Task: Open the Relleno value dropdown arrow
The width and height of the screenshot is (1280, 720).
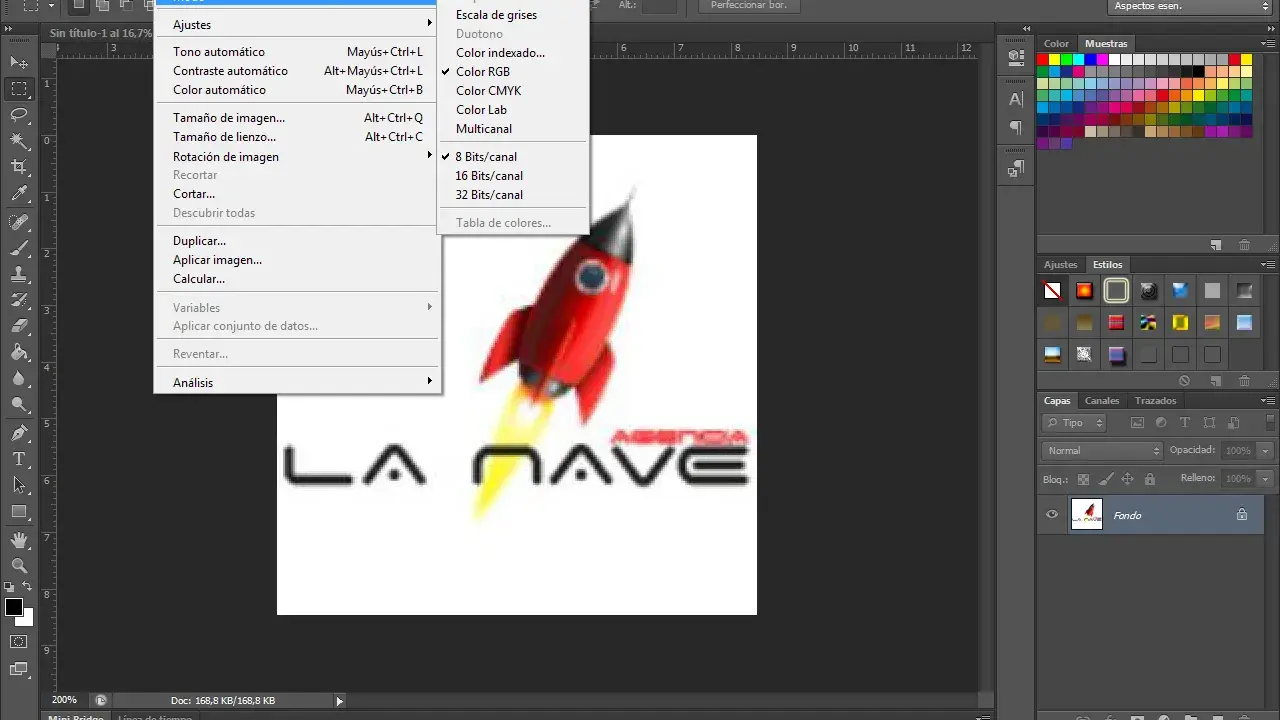Action: pyautogui.click(x=1265, y=479)
